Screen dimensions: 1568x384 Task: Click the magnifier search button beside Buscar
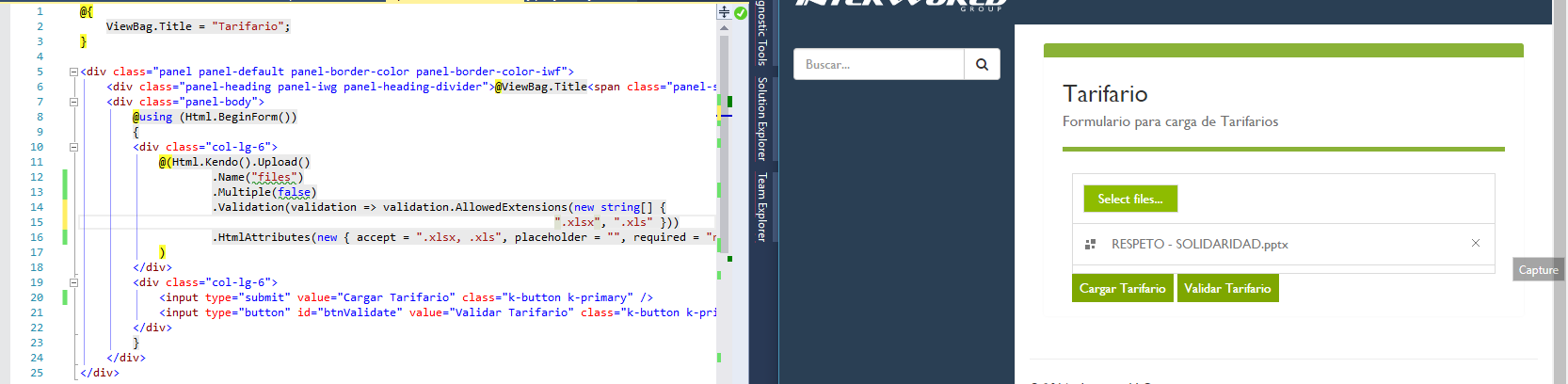[x=982, y=64]
